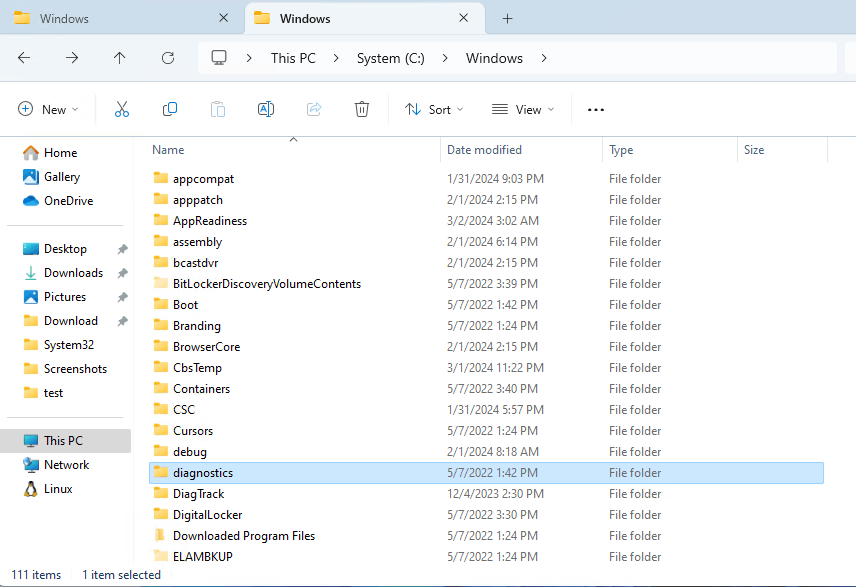
Task: Close the first Windows tab
Action: 223,18
